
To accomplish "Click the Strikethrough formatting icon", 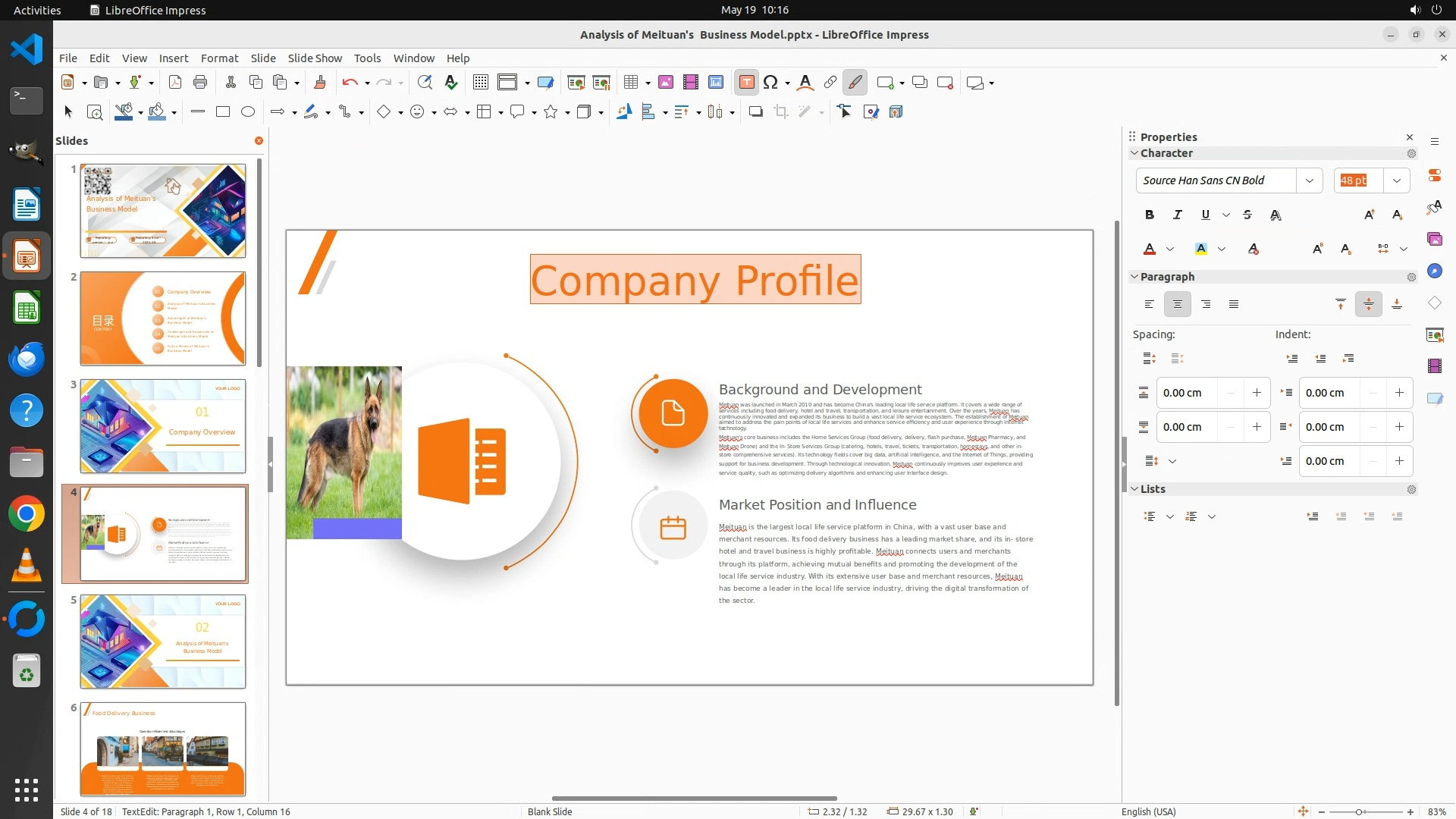I will point(1247,215).
